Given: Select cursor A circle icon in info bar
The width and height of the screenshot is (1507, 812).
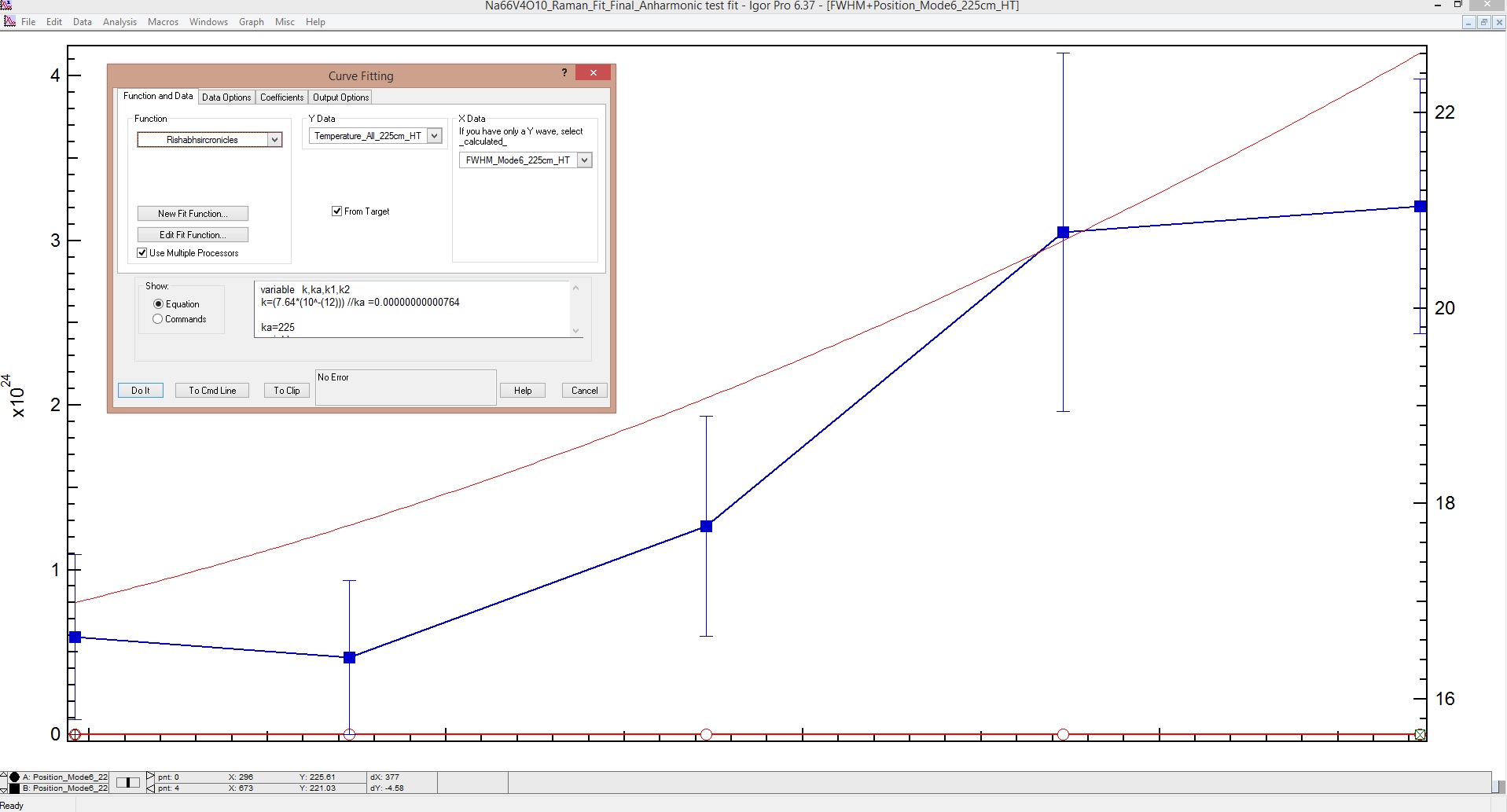Looking at the screenshot, I should click(x=16, y=777).
